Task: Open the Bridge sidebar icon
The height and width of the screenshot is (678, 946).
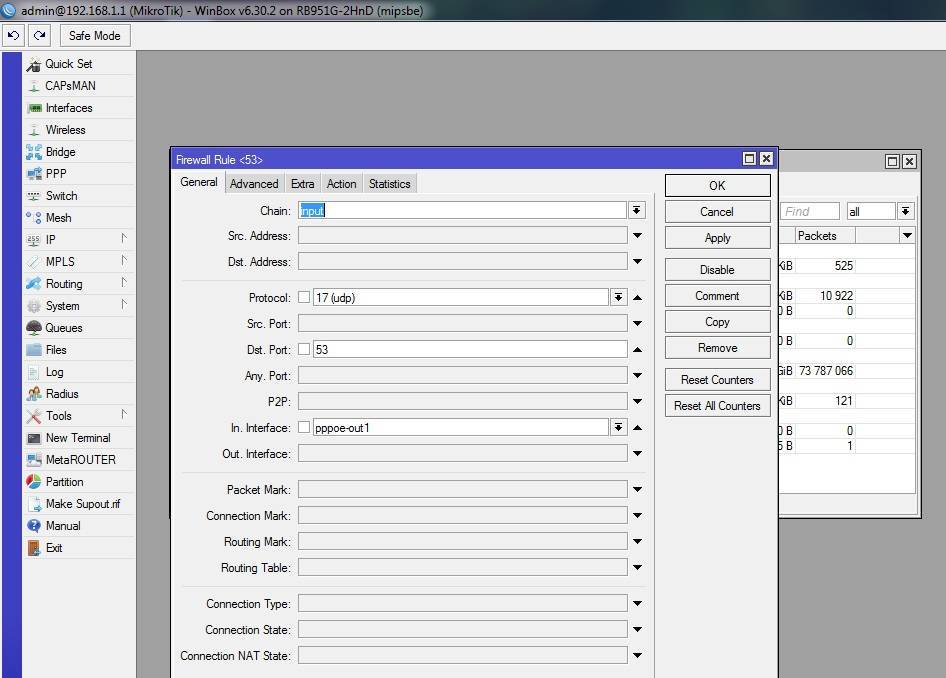Action: tap(34, 152)
